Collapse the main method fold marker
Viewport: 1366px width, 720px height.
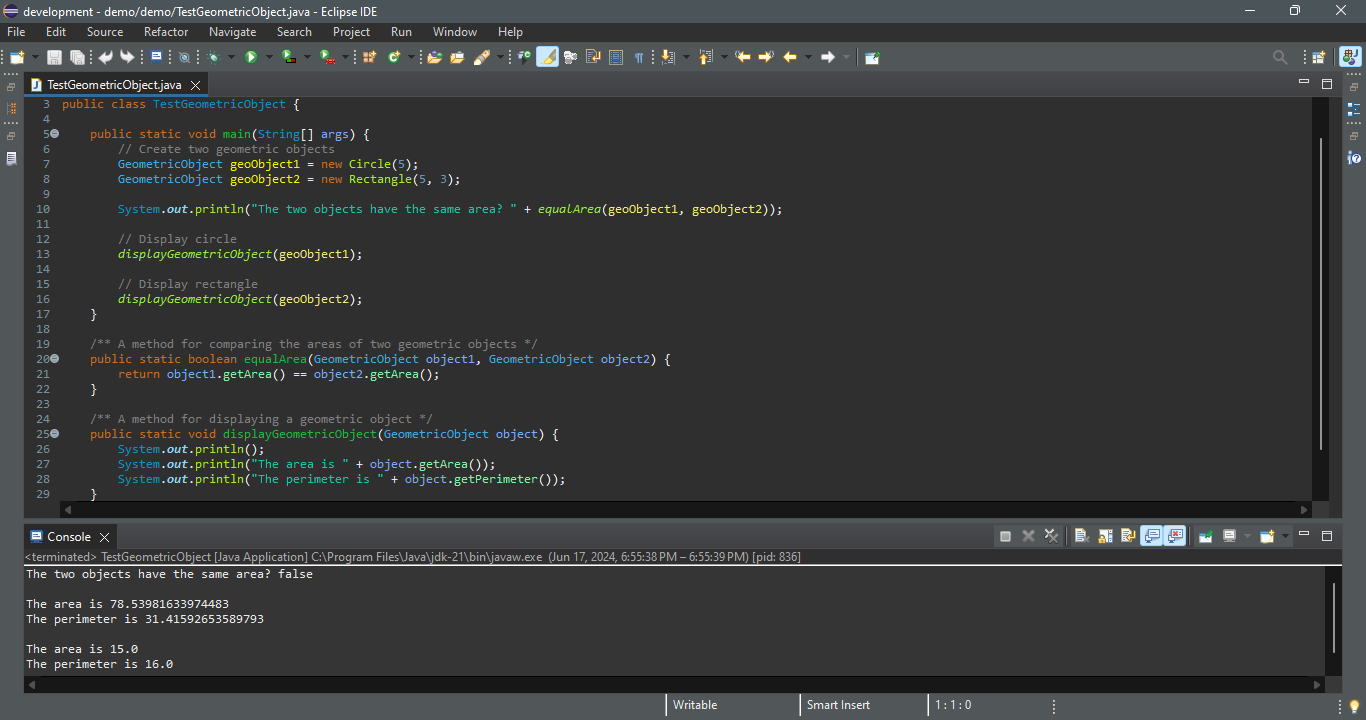tap(55, 134)
